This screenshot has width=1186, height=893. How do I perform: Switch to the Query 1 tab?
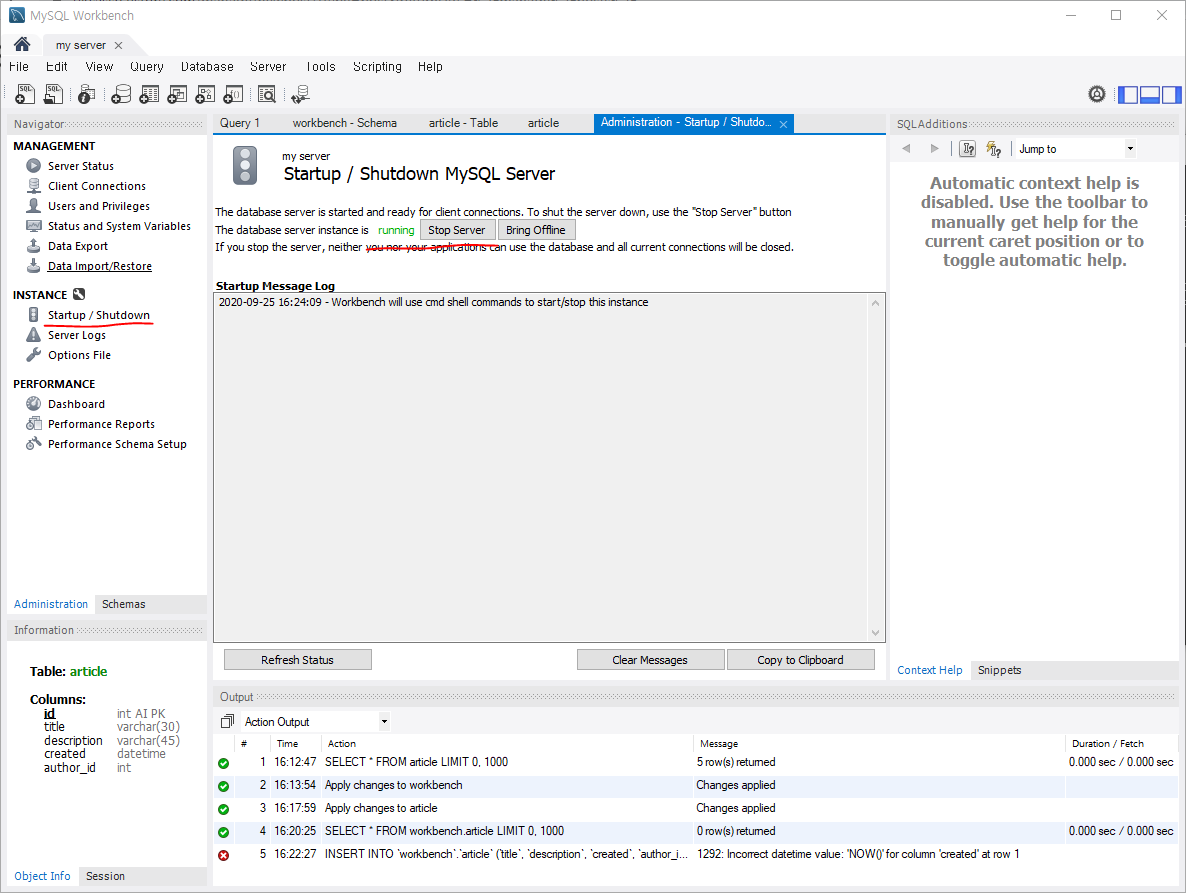[x=240, y=122]
